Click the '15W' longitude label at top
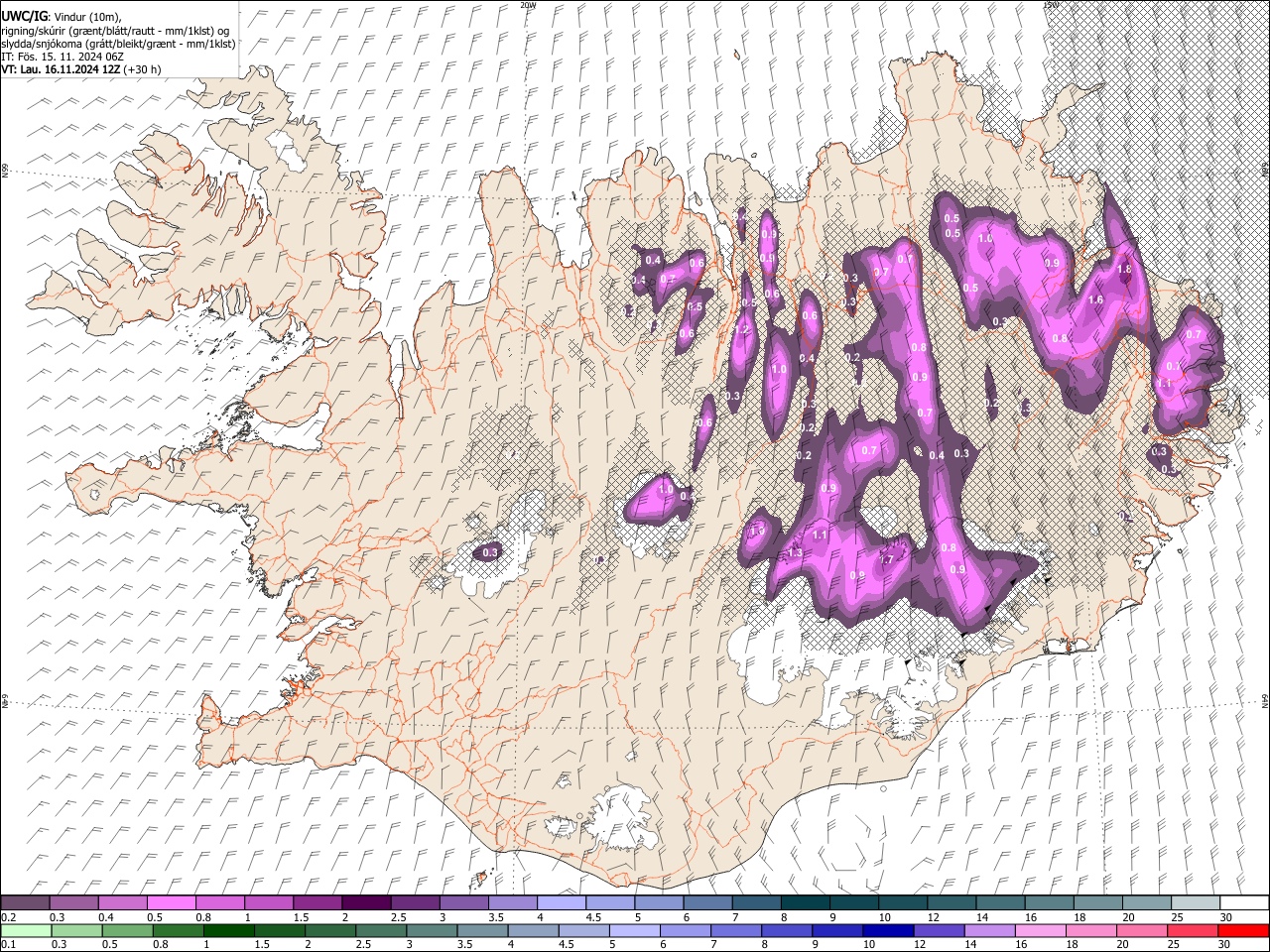Viewport: 1270px width, 952px height. [1051, 5]
